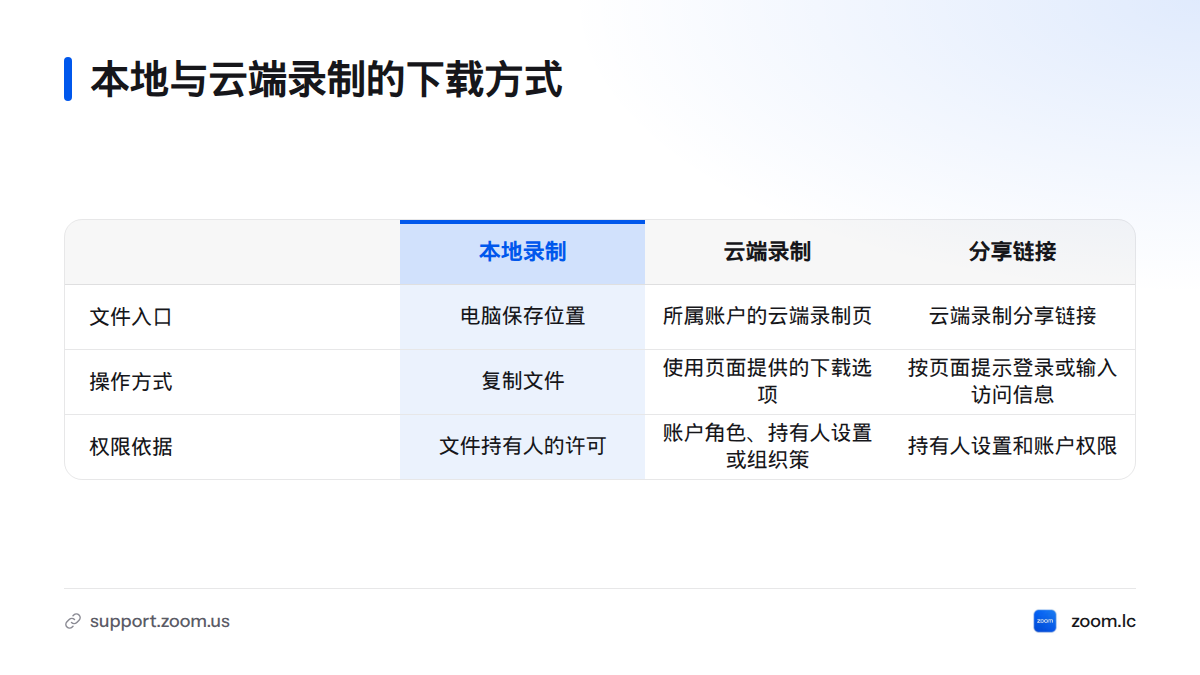Screen dimensions: 1200x675
Task: Click the blue Zoom logo icon
Action: [1045, 621]
